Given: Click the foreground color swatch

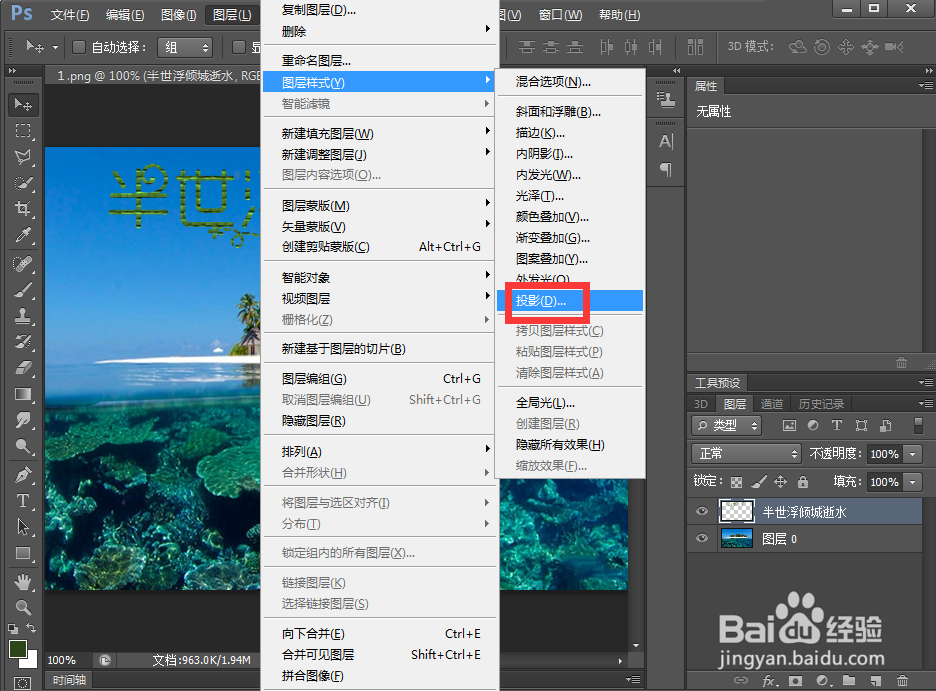Looking at the screenshot, I should point(18,650).
